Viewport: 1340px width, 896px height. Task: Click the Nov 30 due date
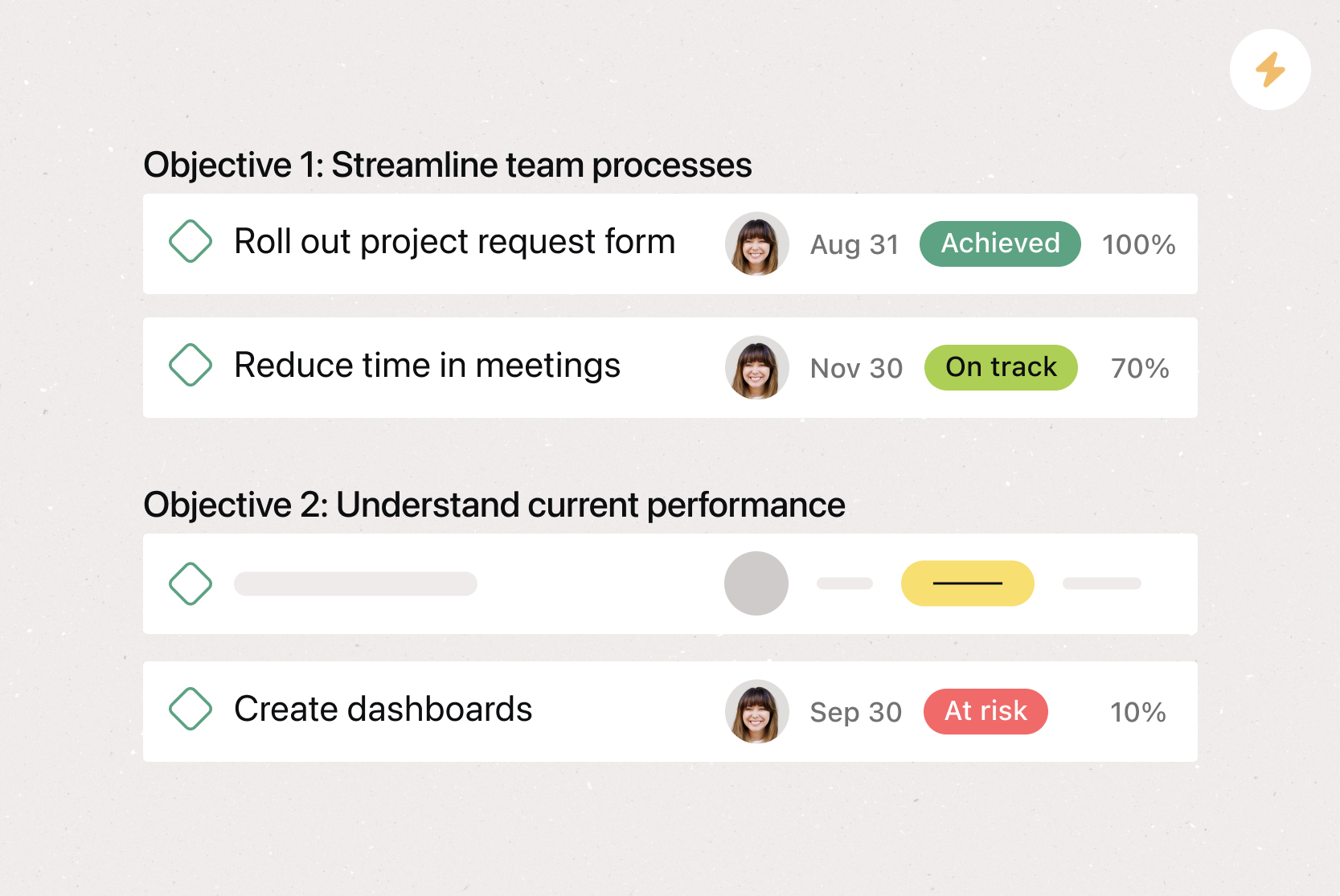coord(856,368)
